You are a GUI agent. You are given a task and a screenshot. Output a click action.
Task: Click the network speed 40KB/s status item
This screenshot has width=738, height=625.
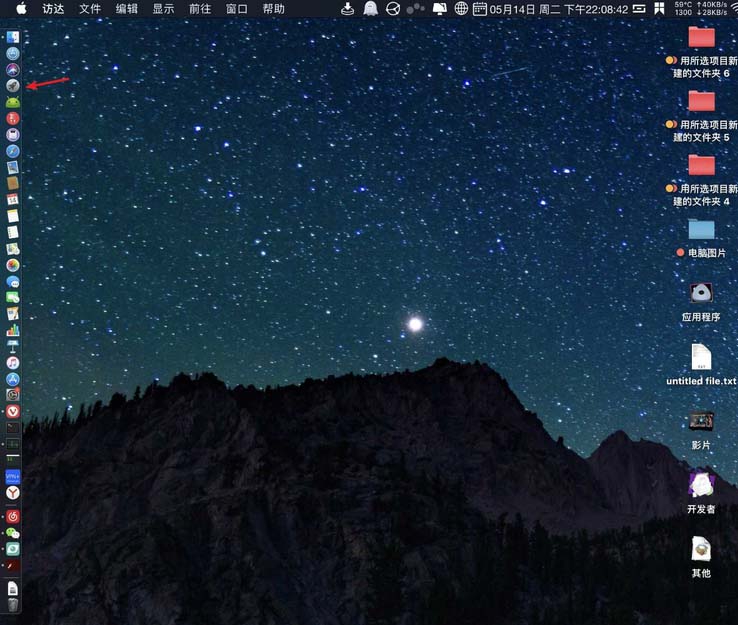[x=712, y=8]
